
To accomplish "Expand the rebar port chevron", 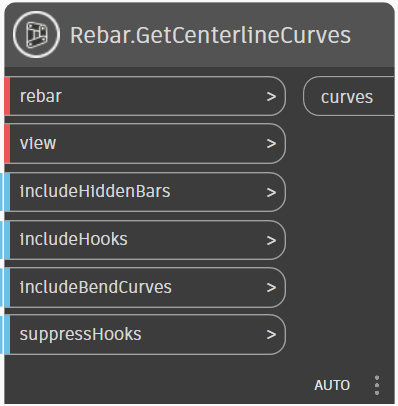I will pyautogui.click(x=271, y=97).
